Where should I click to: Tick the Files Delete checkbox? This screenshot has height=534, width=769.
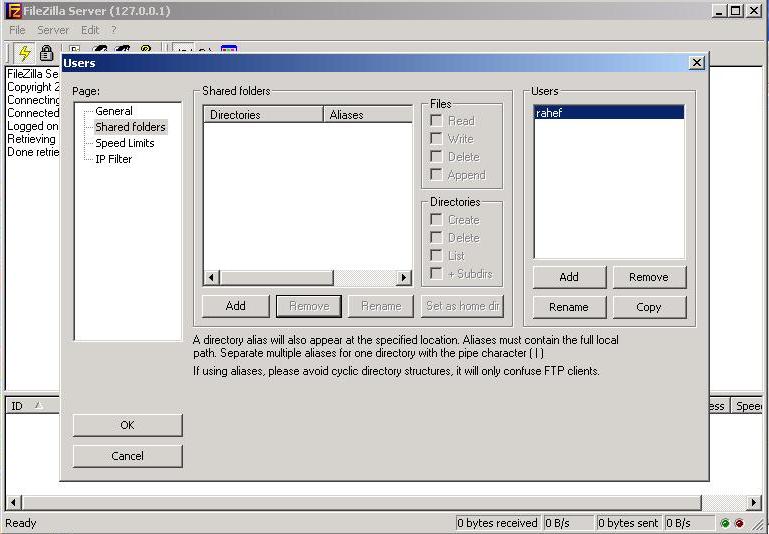point(436,156)
